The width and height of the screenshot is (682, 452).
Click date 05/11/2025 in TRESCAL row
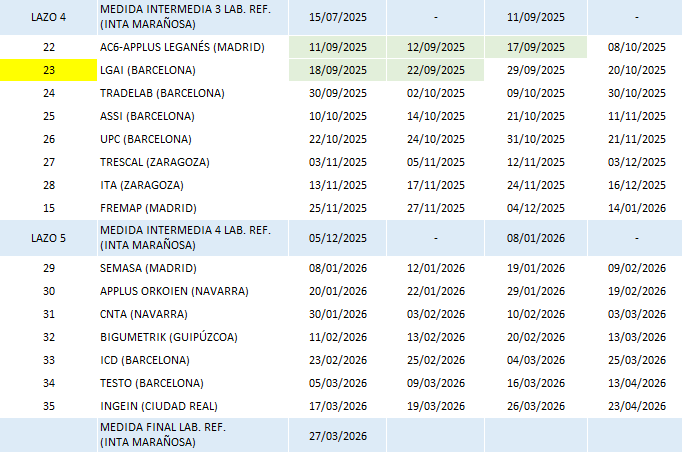click(435, 162)
